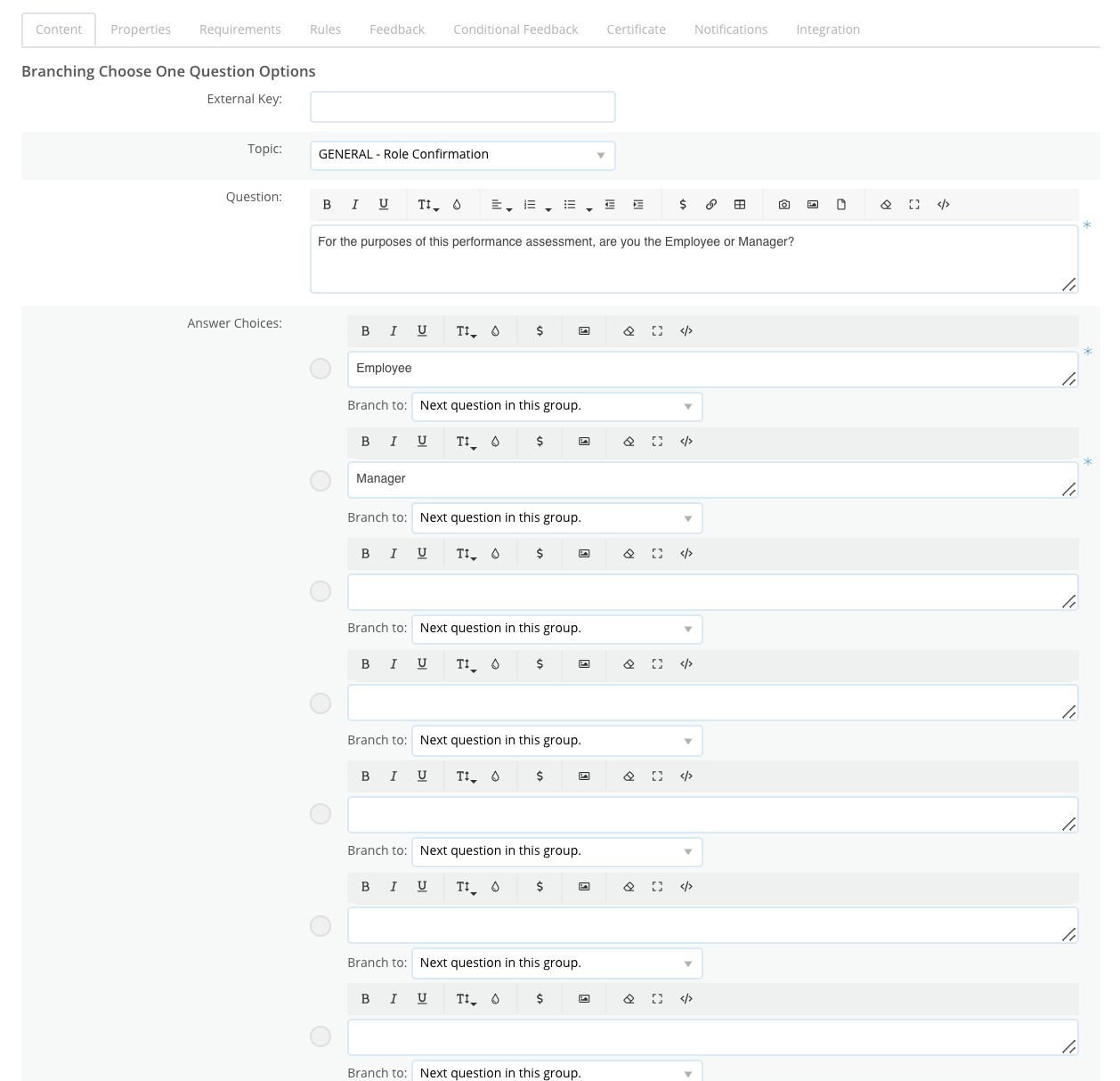
Task: Open the Branch to dropdown for Manager
Action: [x=556, y=517]
